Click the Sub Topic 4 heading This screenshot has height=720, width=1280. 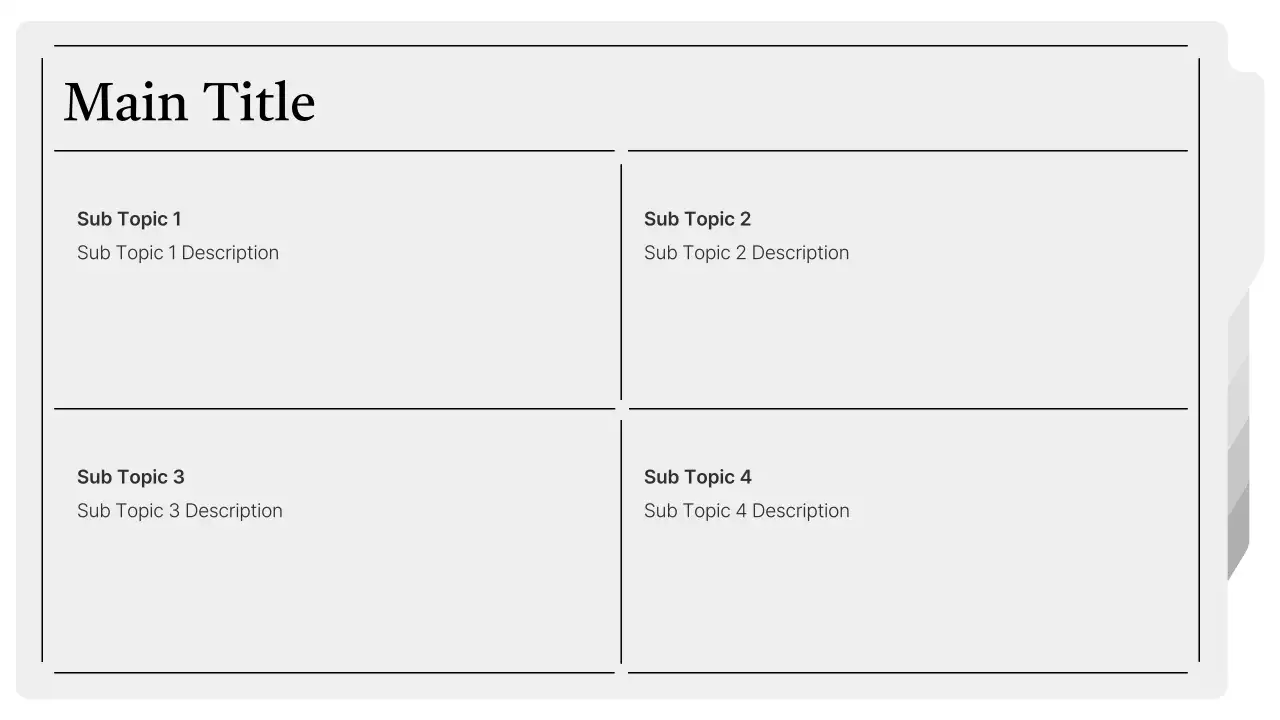point(697,477)
